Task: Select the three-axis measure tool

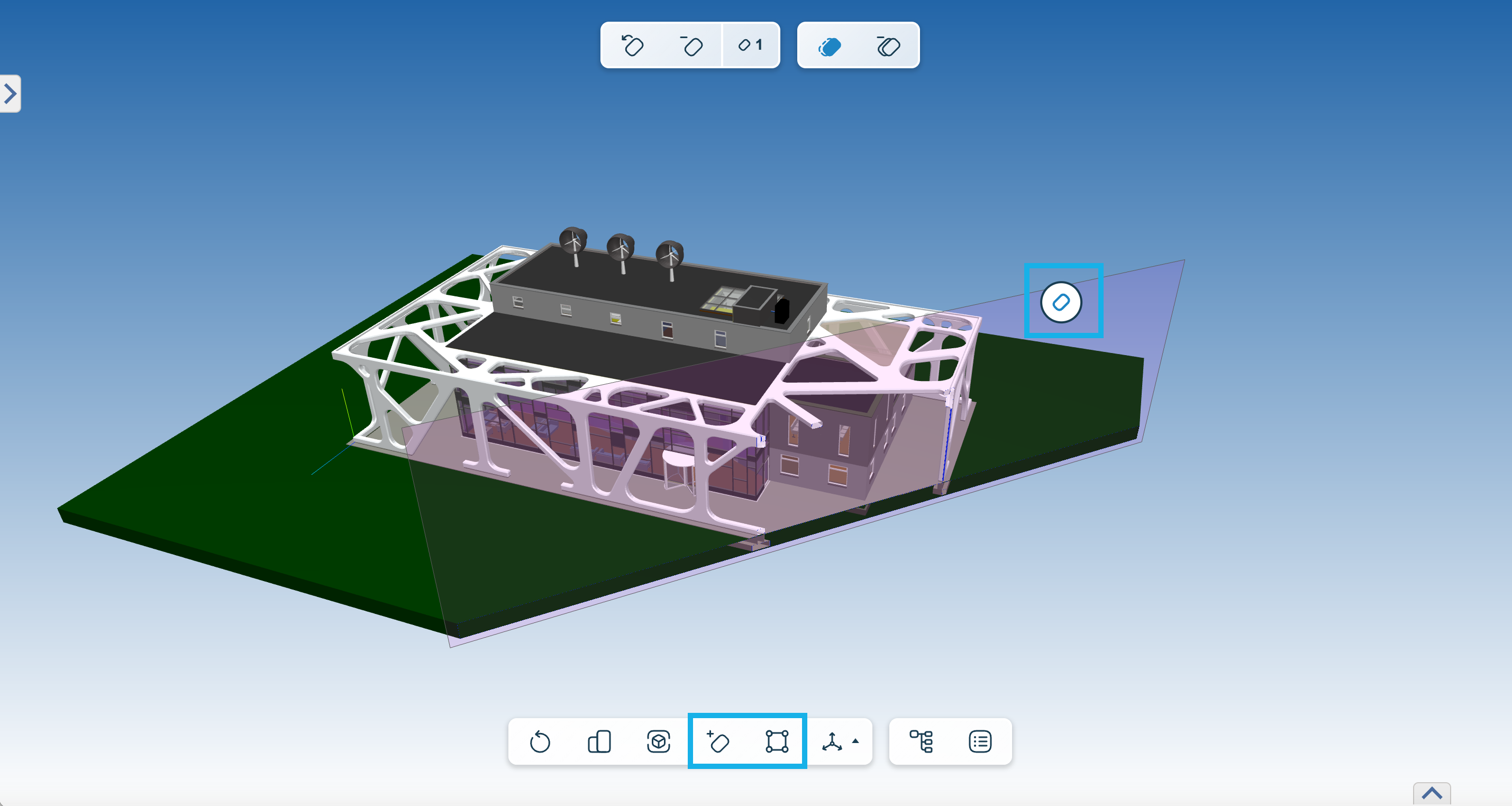Action: pos(832,741)
